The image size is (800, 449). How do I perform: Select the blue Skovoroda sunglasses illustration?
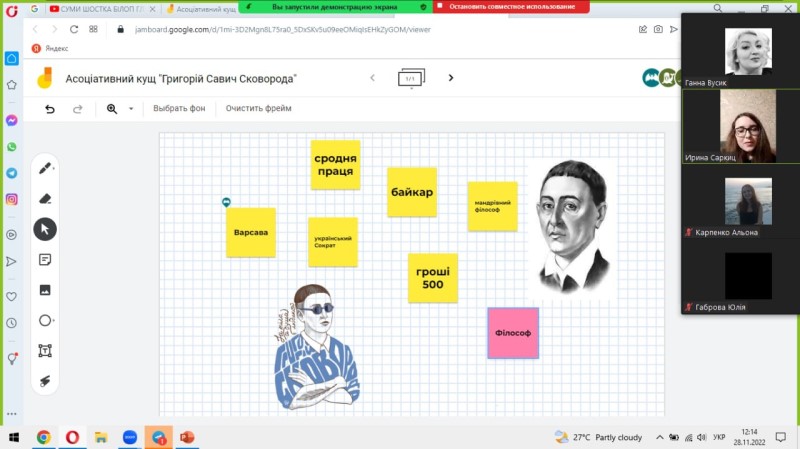(316, 347)
